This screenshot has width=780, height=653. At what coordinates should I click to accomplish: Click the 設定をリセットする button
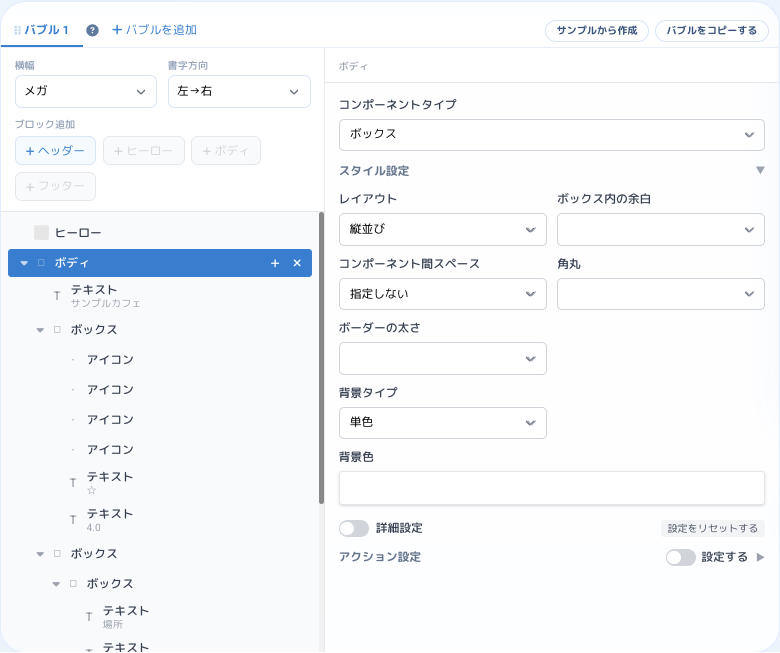712,529
